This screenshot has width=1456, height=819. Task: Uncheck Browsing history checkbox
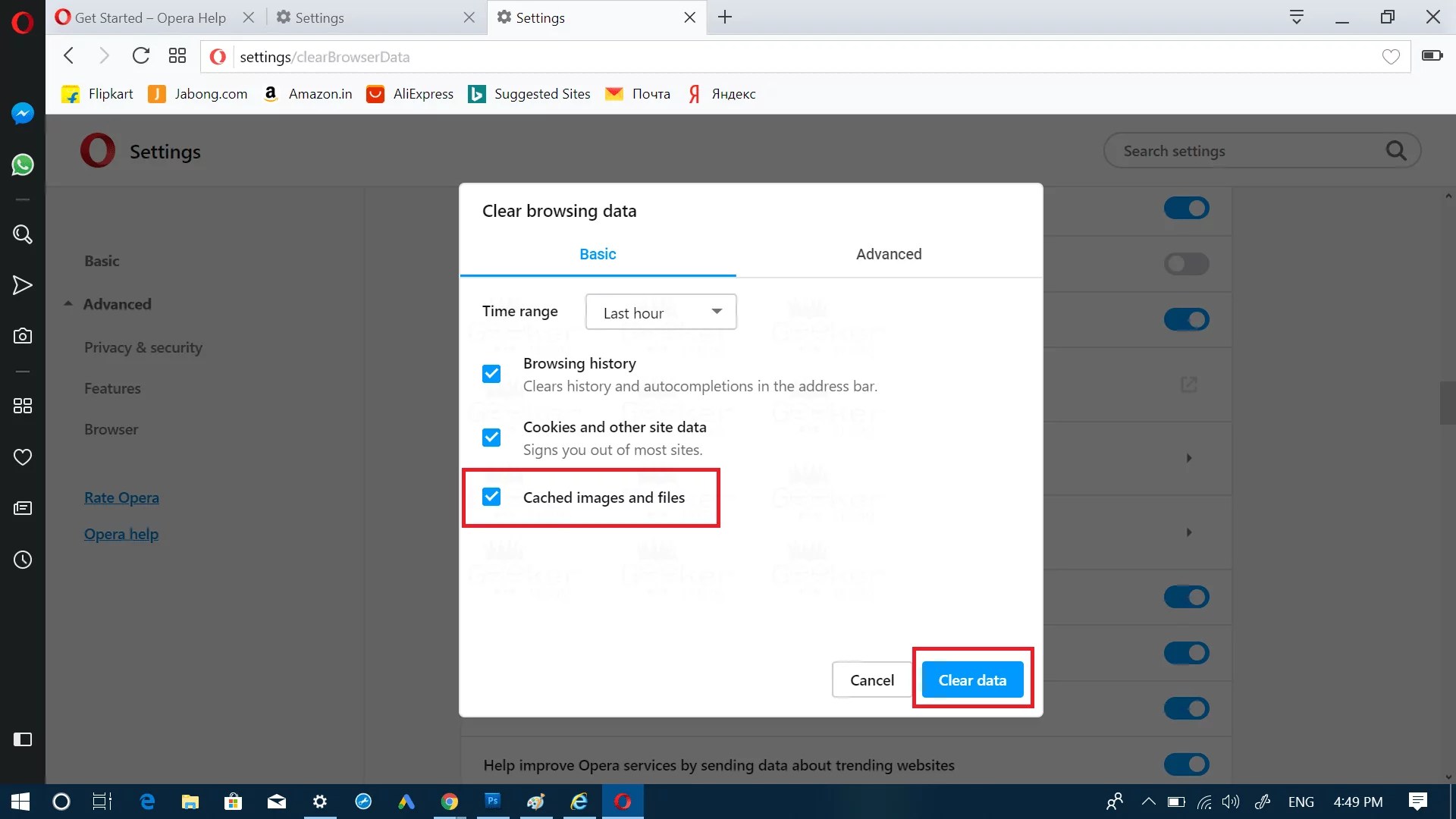[491, 374]
